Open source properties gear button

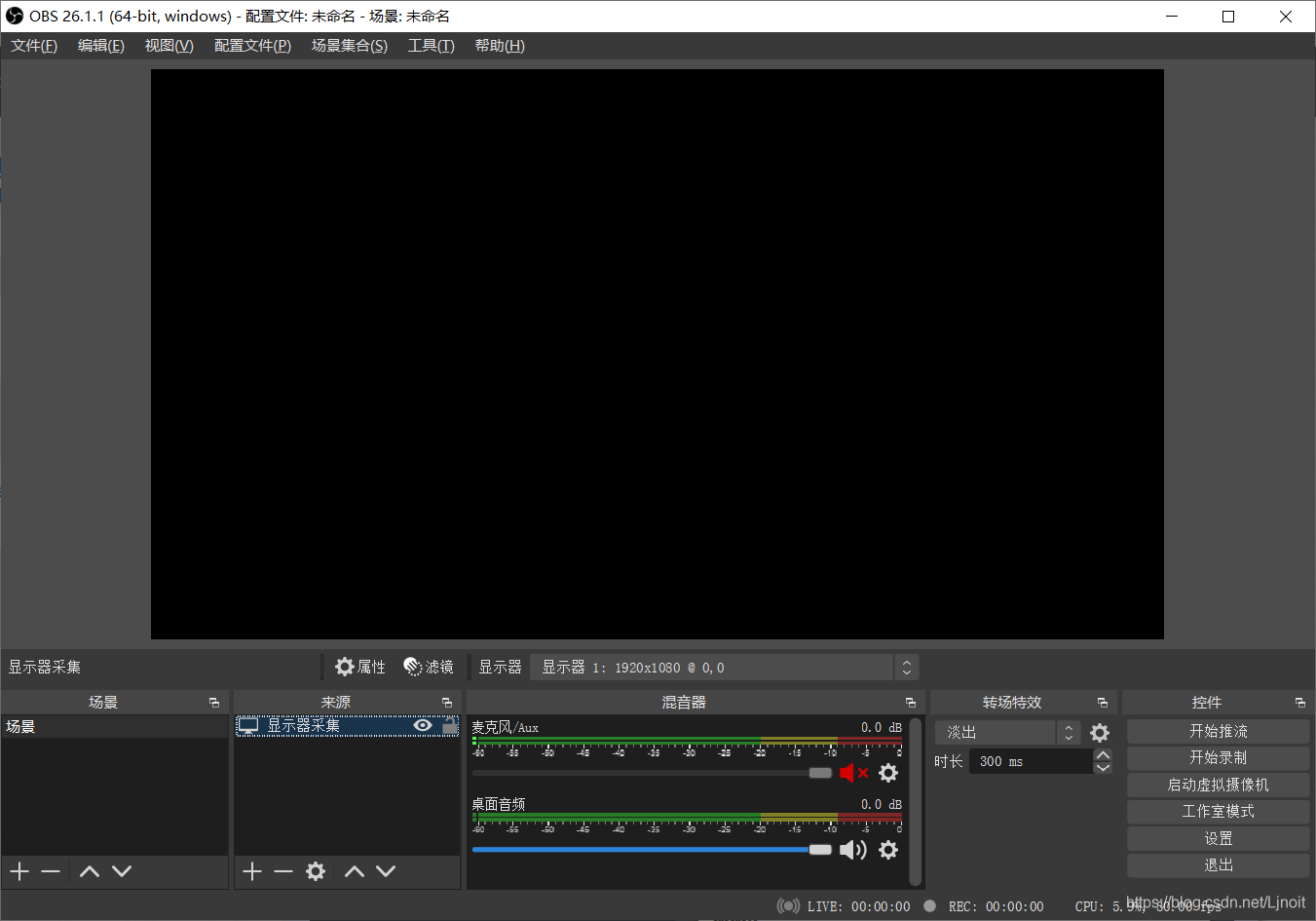pos(359,667)
